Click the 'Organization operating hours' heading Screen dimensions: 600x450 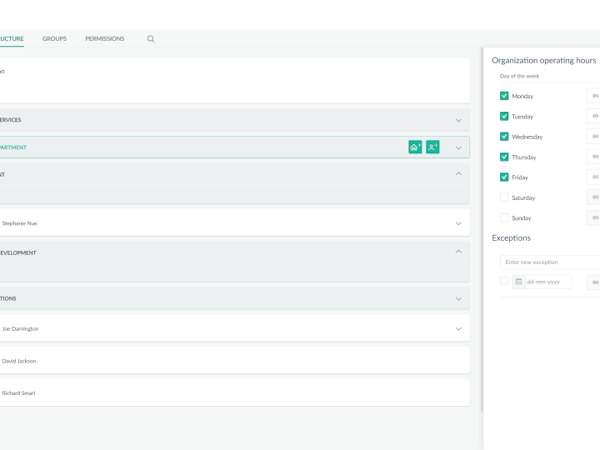pos(544,60)
